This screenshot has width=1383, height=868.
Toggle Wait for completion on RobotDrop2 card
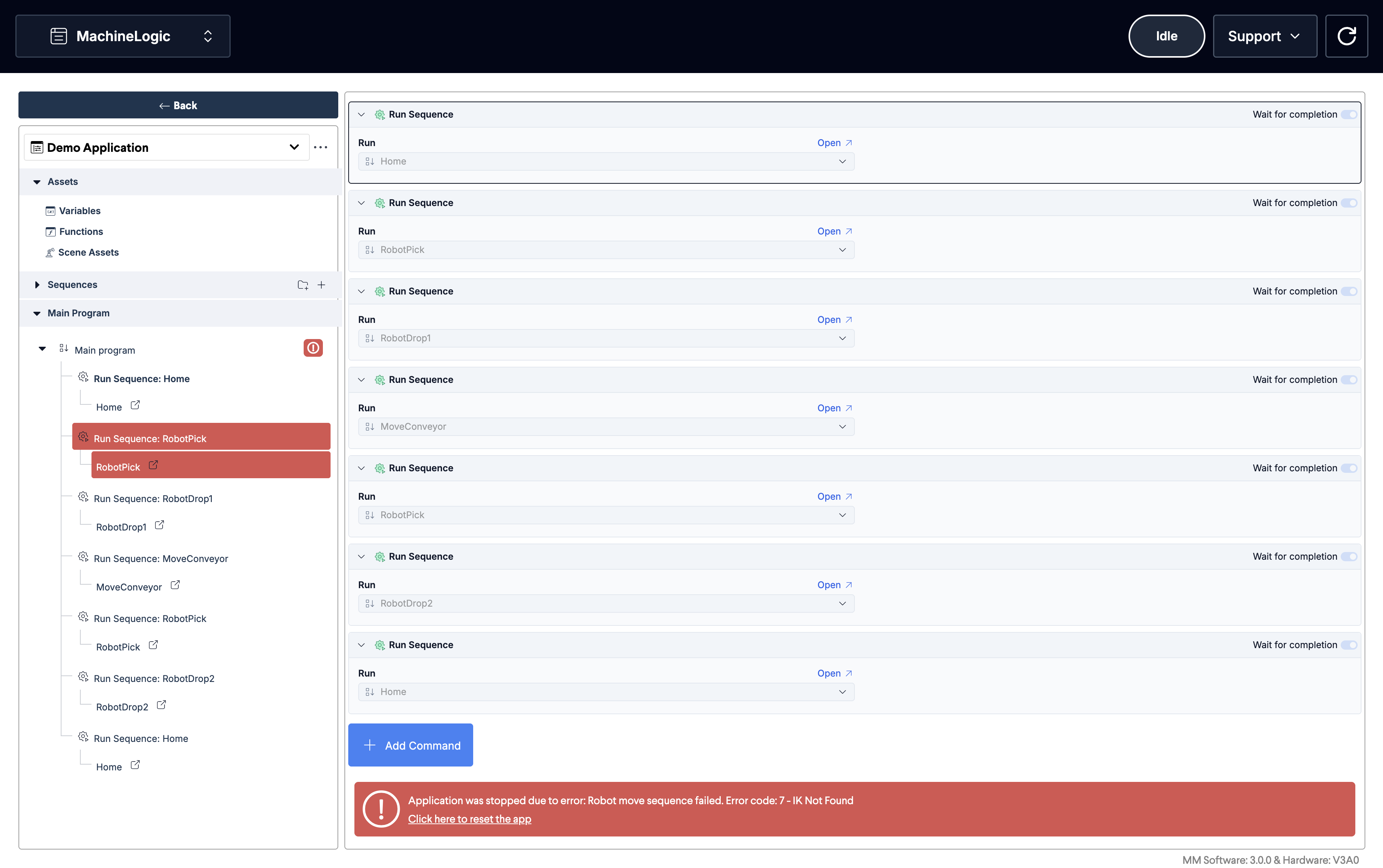pyautogui.click(x=1349, y=557)
